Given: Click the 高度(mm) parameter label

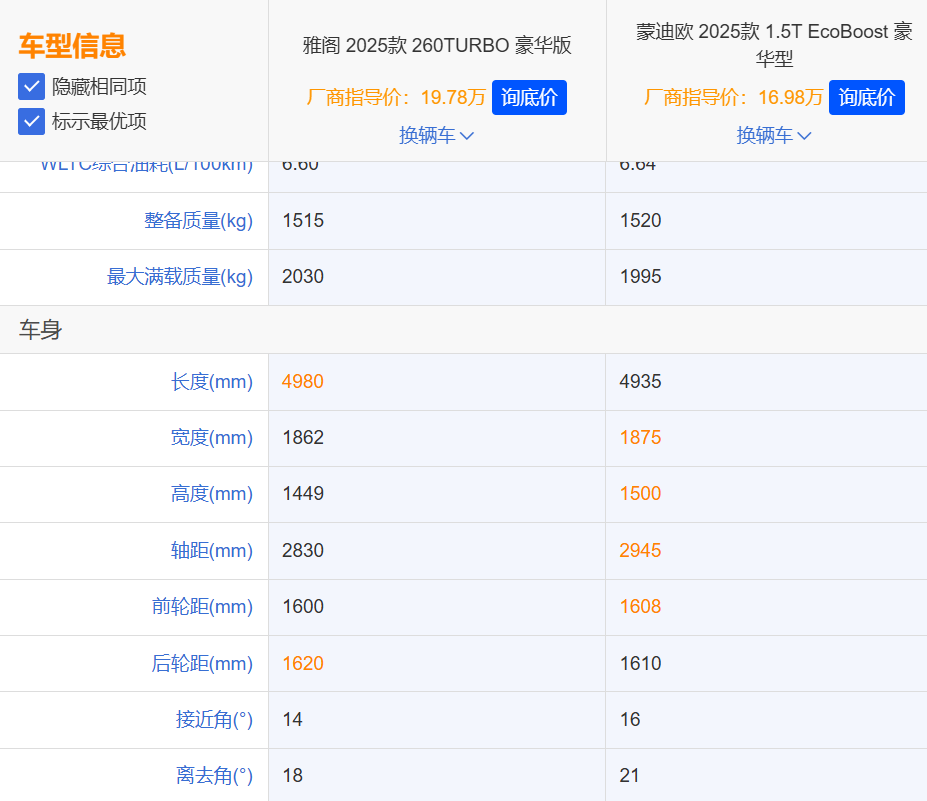Looking at the screenshot, I should click(212, 494).
